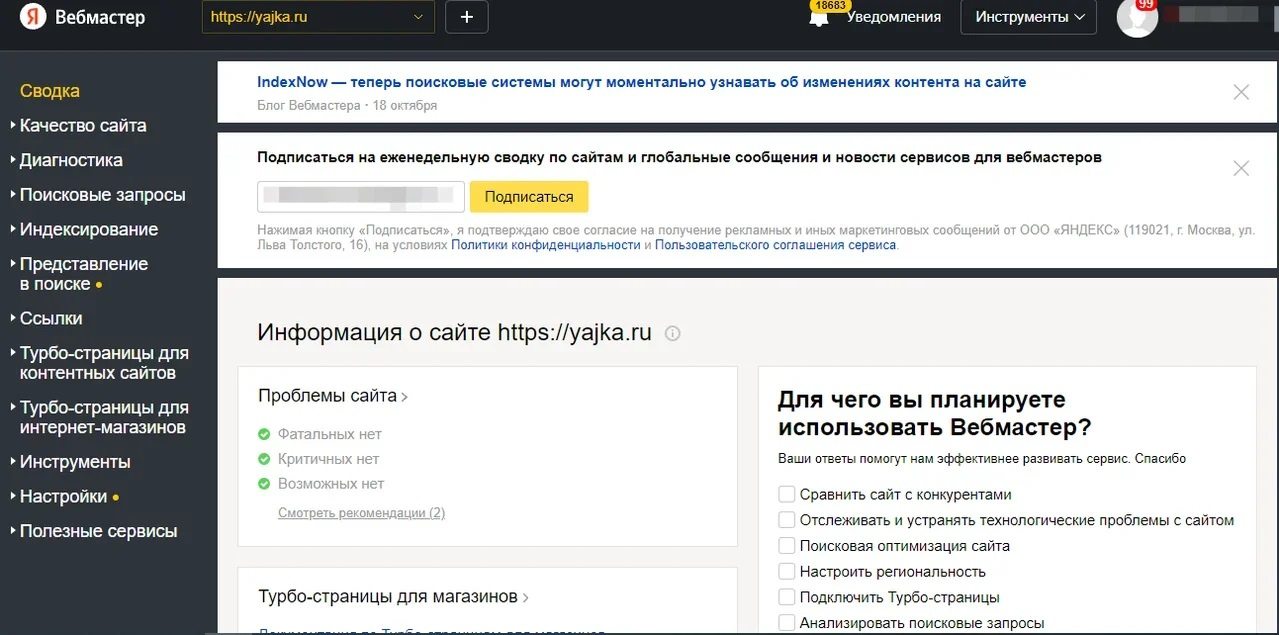Screen dimensions: 1279x635
Task: Open Проблемы сайта section heading
Action: coord(333,396)
